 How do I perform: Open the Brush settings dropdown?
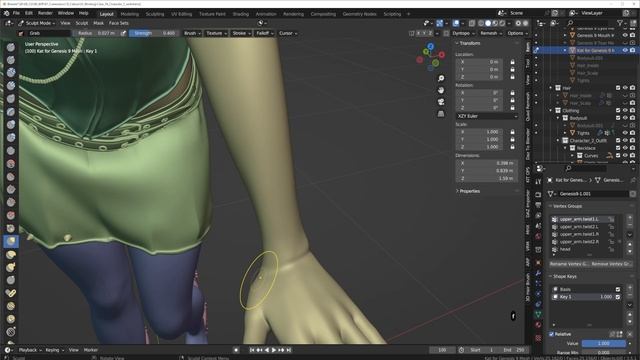(x=192, y=33)
